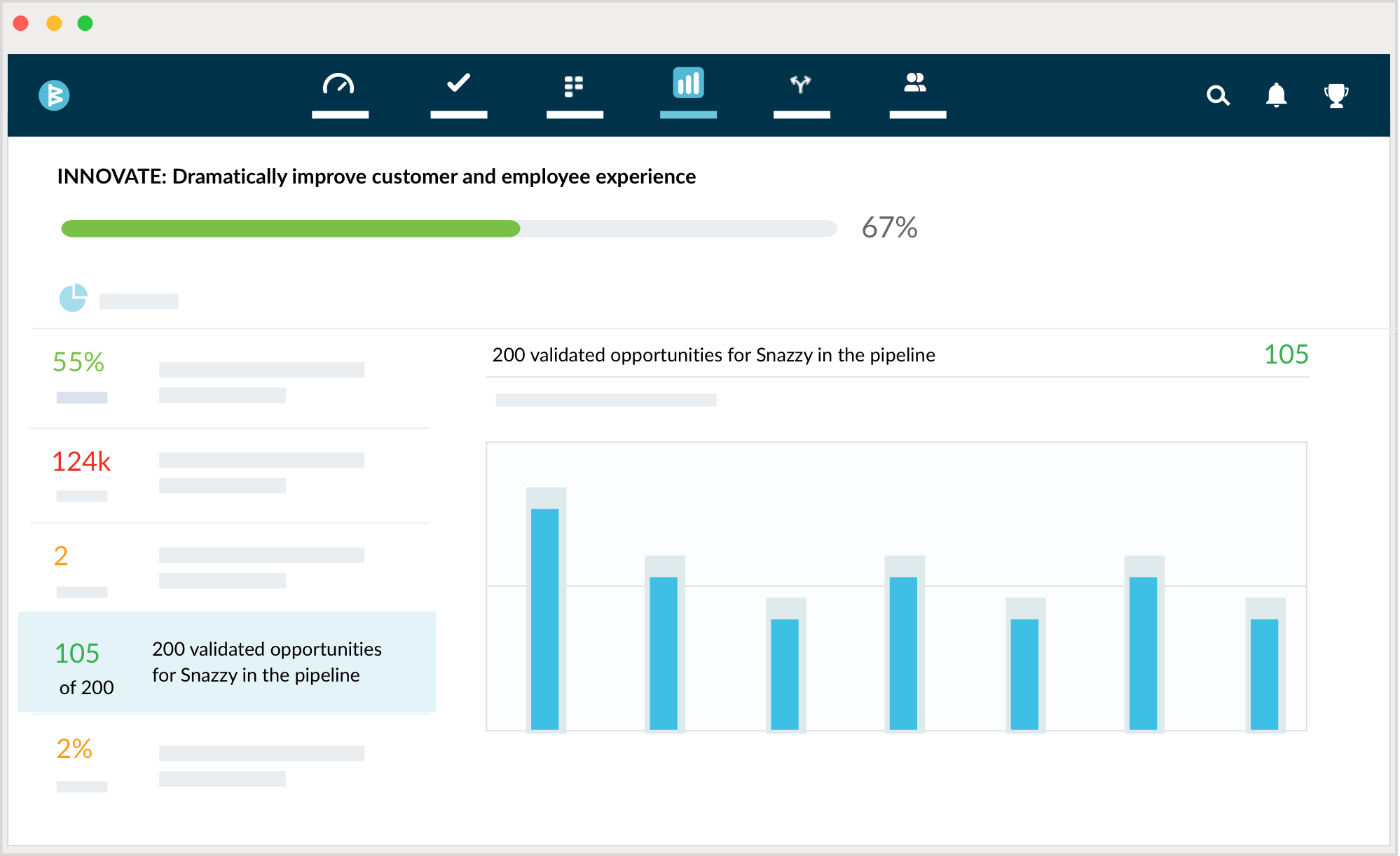Click the INNOVATE objective title
This screenshot has width=1400, height=856.
[x=376, y=177]
